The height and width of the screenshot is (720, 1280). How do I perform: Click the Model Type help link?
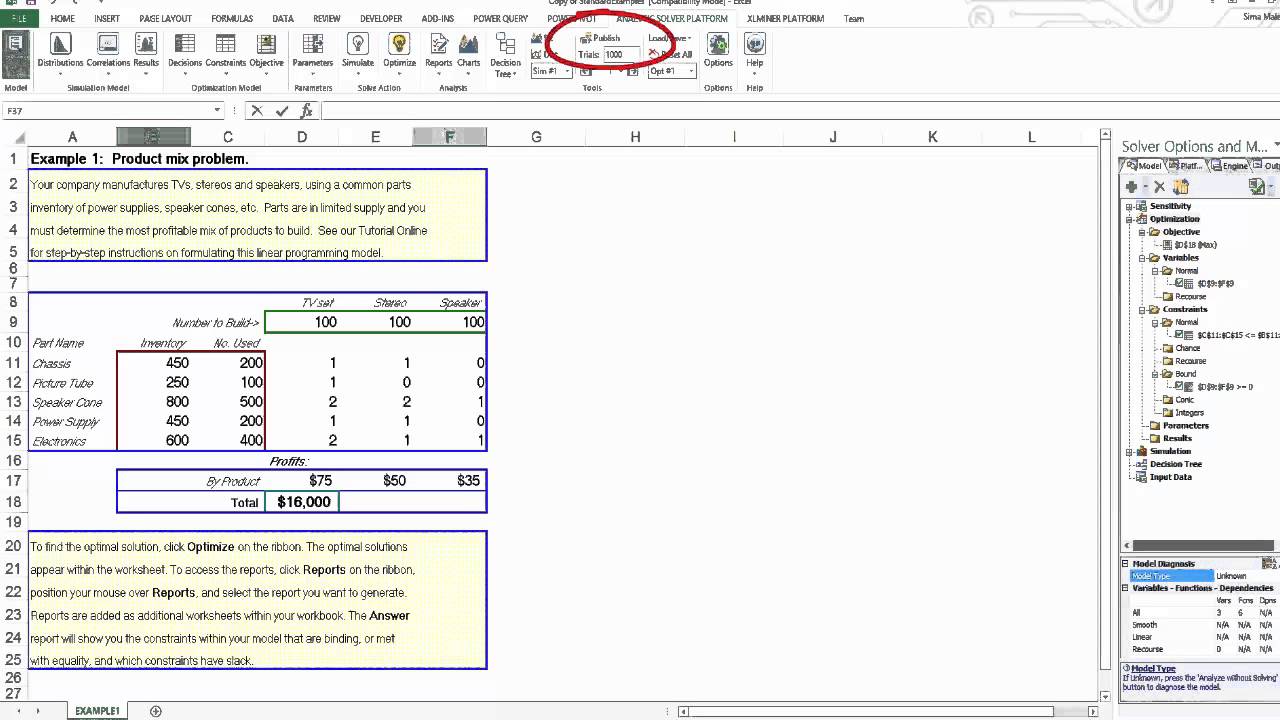1153,669
